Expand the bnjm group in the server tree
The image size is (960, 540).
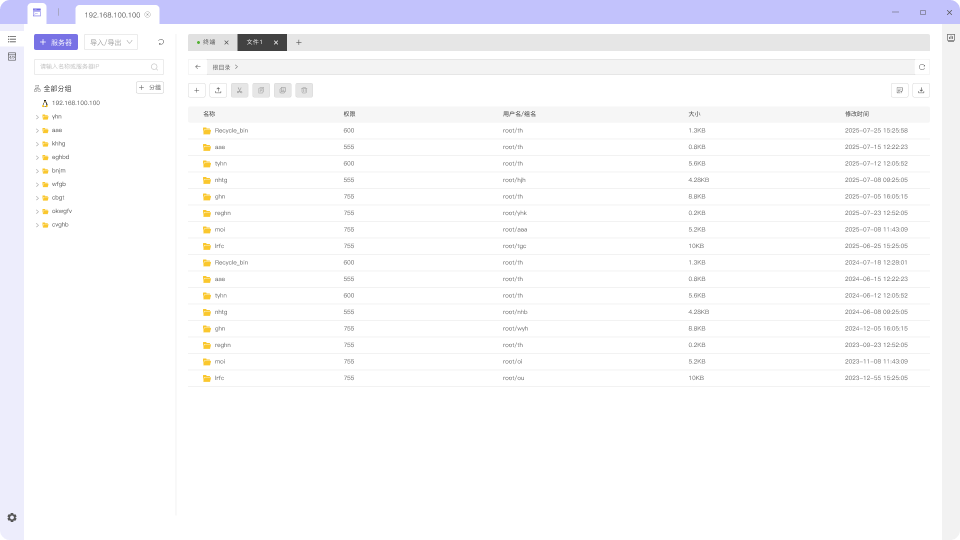click(37, 171)
